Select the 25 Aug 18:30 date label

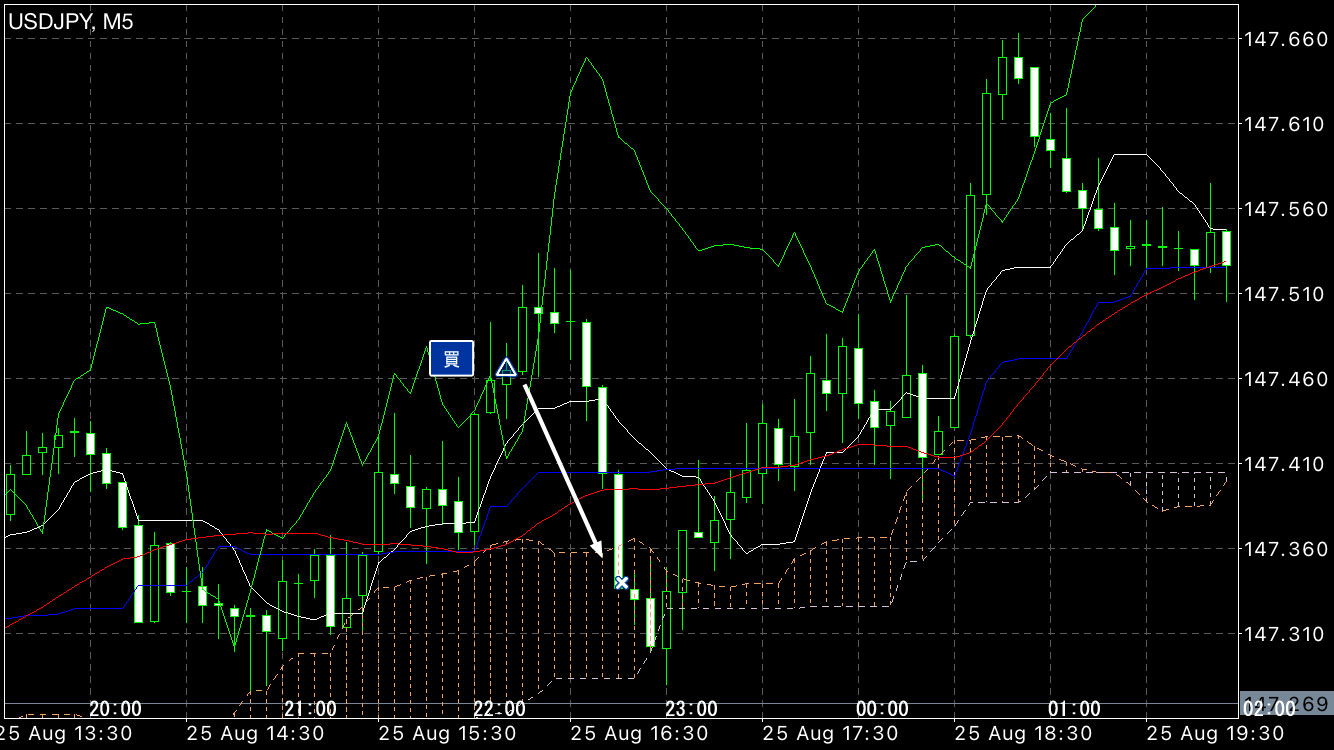(x=1023, y=735)
